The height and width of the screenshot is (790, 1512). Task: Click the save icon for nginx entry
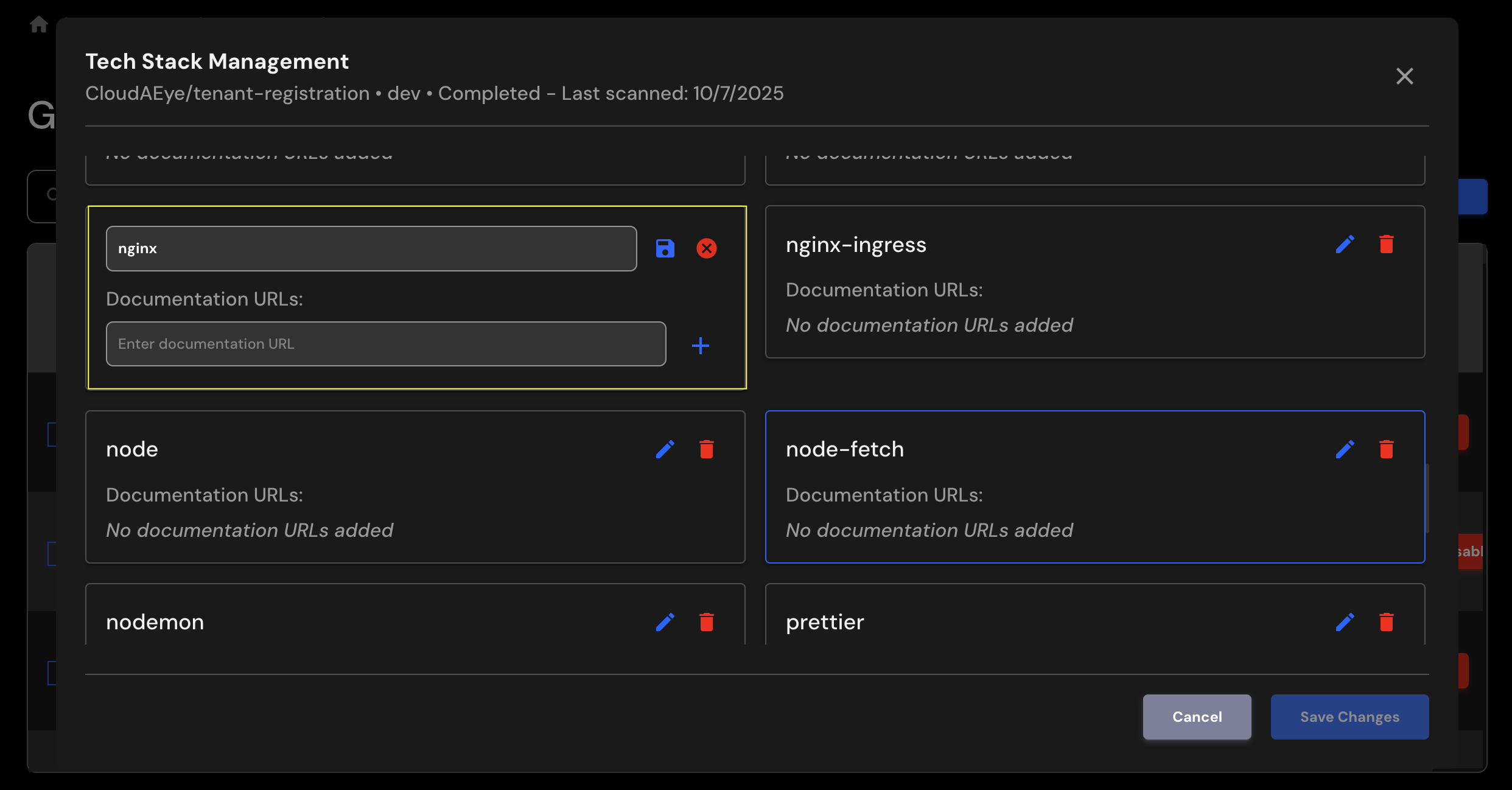point(665,248)
